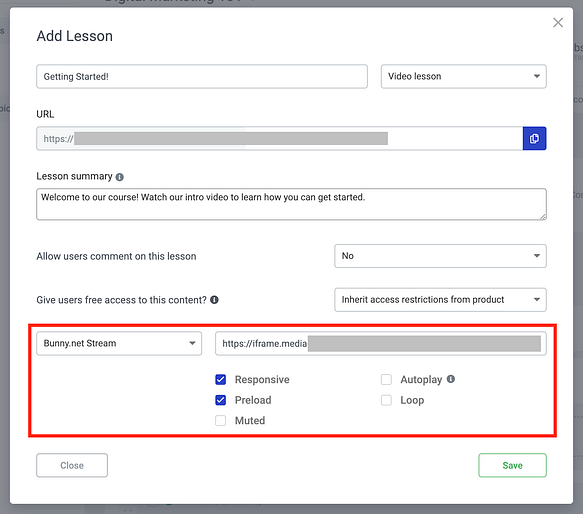Image resolution: width=583 pixels, height=514 pixels.
Task: Open the Inherit access restrictions dropdown
Action: tap(440, 300)
